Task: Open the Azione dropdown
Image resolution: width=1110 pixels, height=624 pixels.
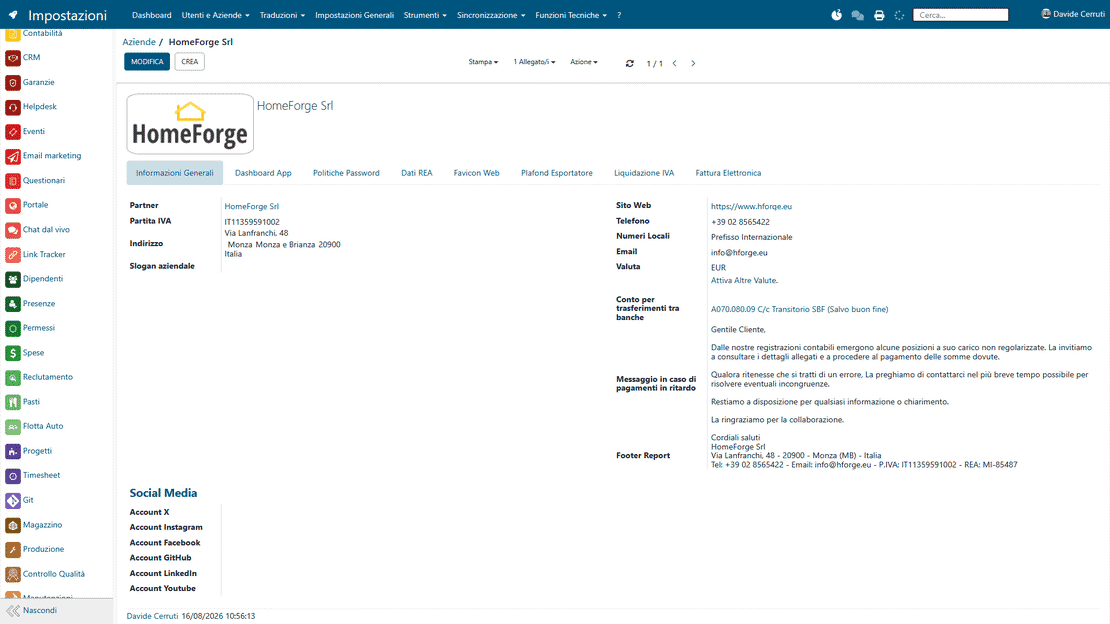Action: 583,62
